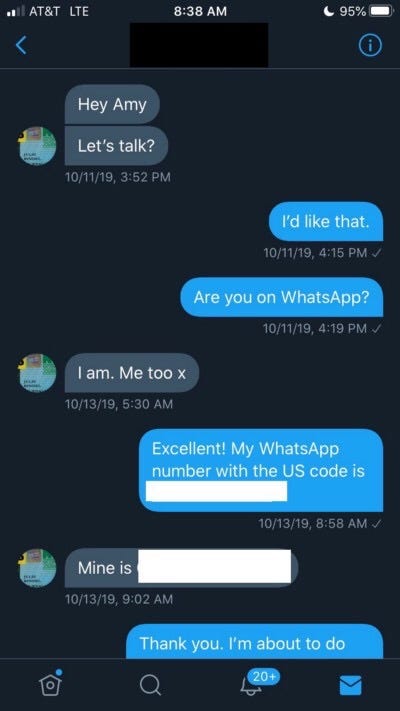Image resolution: width=400 pixels, height=711 pixels.
Task: Select "Are you on WhatsApp?" message
Action: (x=282, y=297)
